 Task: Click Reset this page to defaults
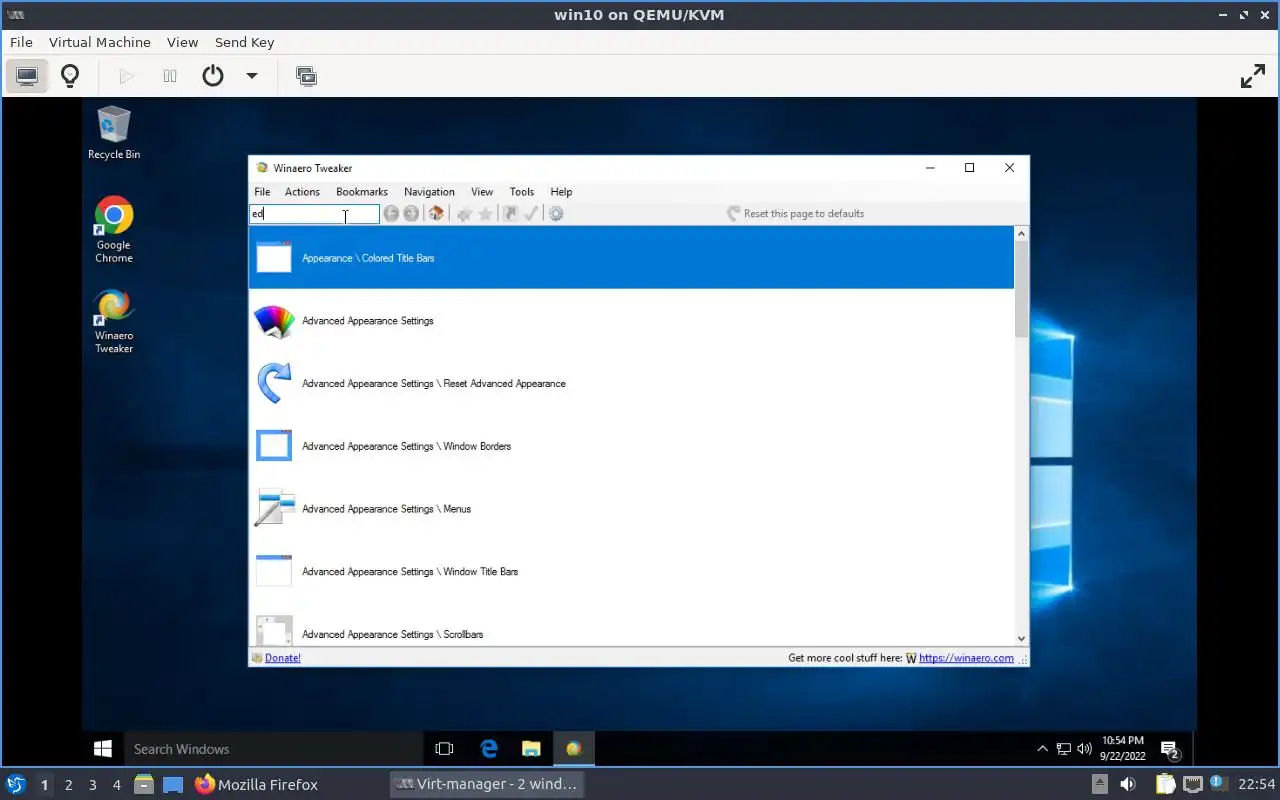click(795, 213)
